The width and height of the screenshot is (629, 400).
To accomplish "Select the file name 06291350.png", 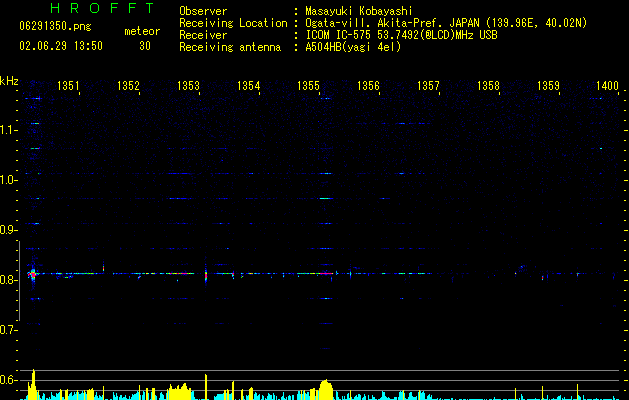I will (55, 26).
